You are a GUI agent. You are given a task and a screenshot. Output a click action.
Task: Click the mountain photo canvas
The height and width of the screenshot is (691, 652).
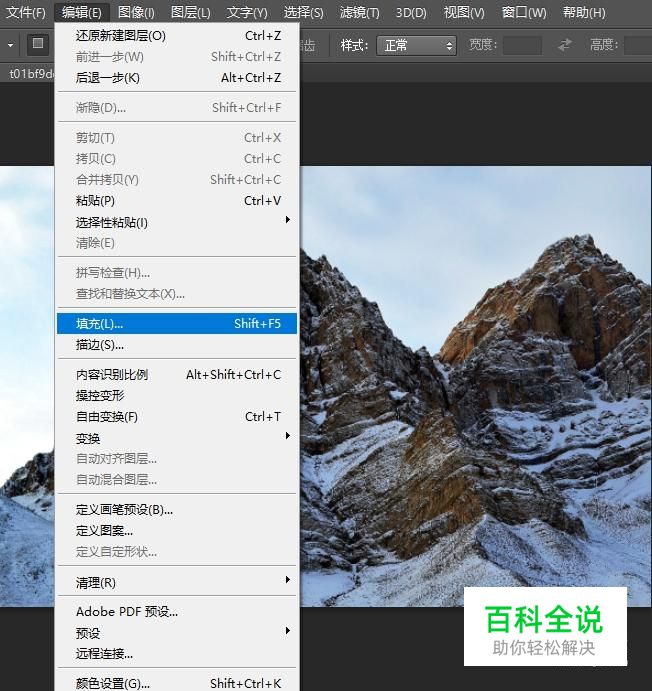point(476,386)
